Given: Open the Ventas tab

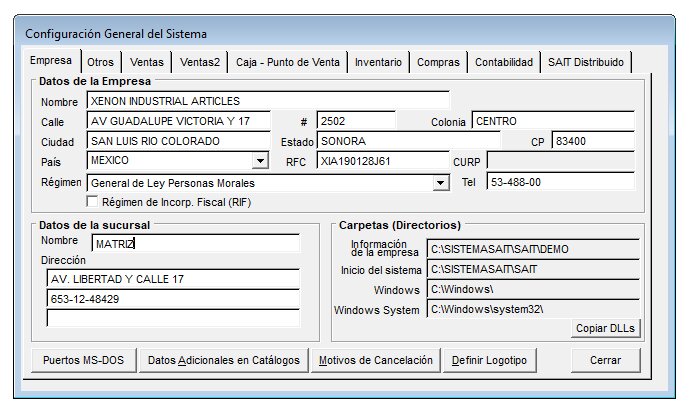Looking at the screenshot, I should [147, 62].
